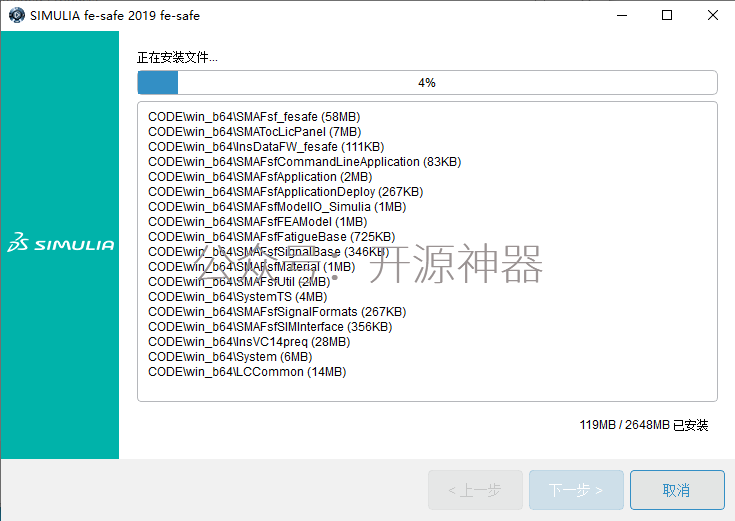
Task: Minimize the installer window
Action: click(622, 15)
